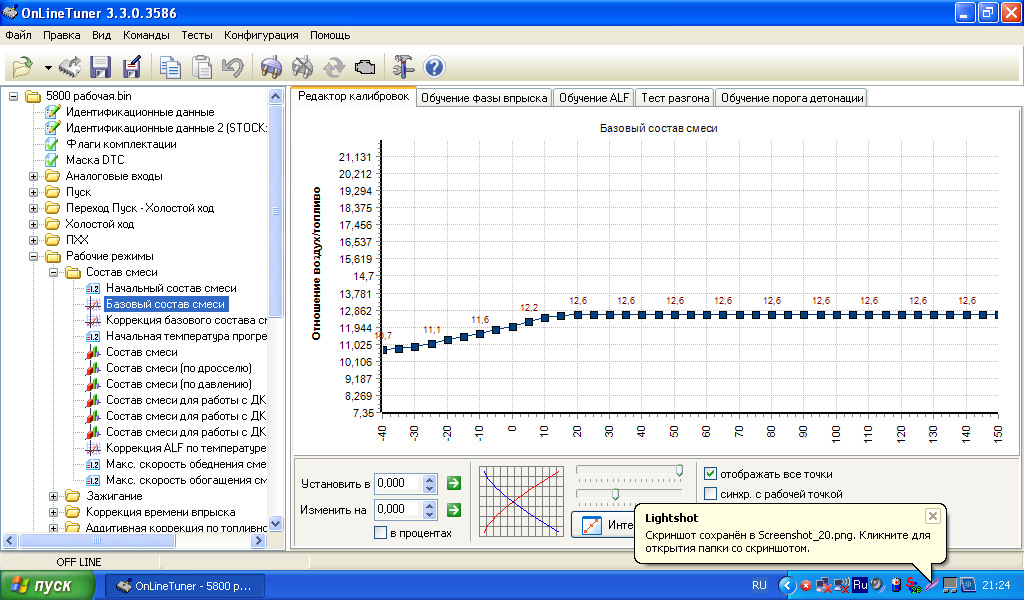Click the engine icon in toolbar
1024x600 pixels.
point(365,67)
